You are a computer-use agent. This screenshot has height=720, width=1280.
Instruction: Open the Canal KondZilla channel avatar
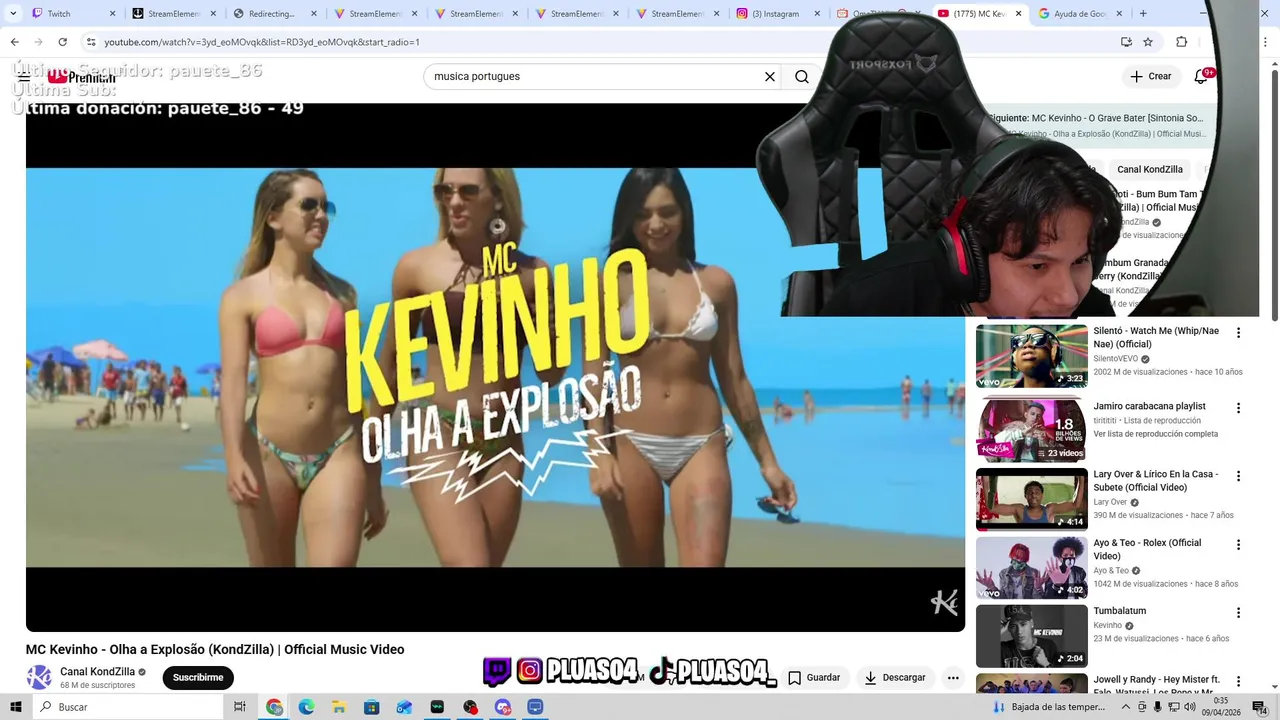(39, 677)
